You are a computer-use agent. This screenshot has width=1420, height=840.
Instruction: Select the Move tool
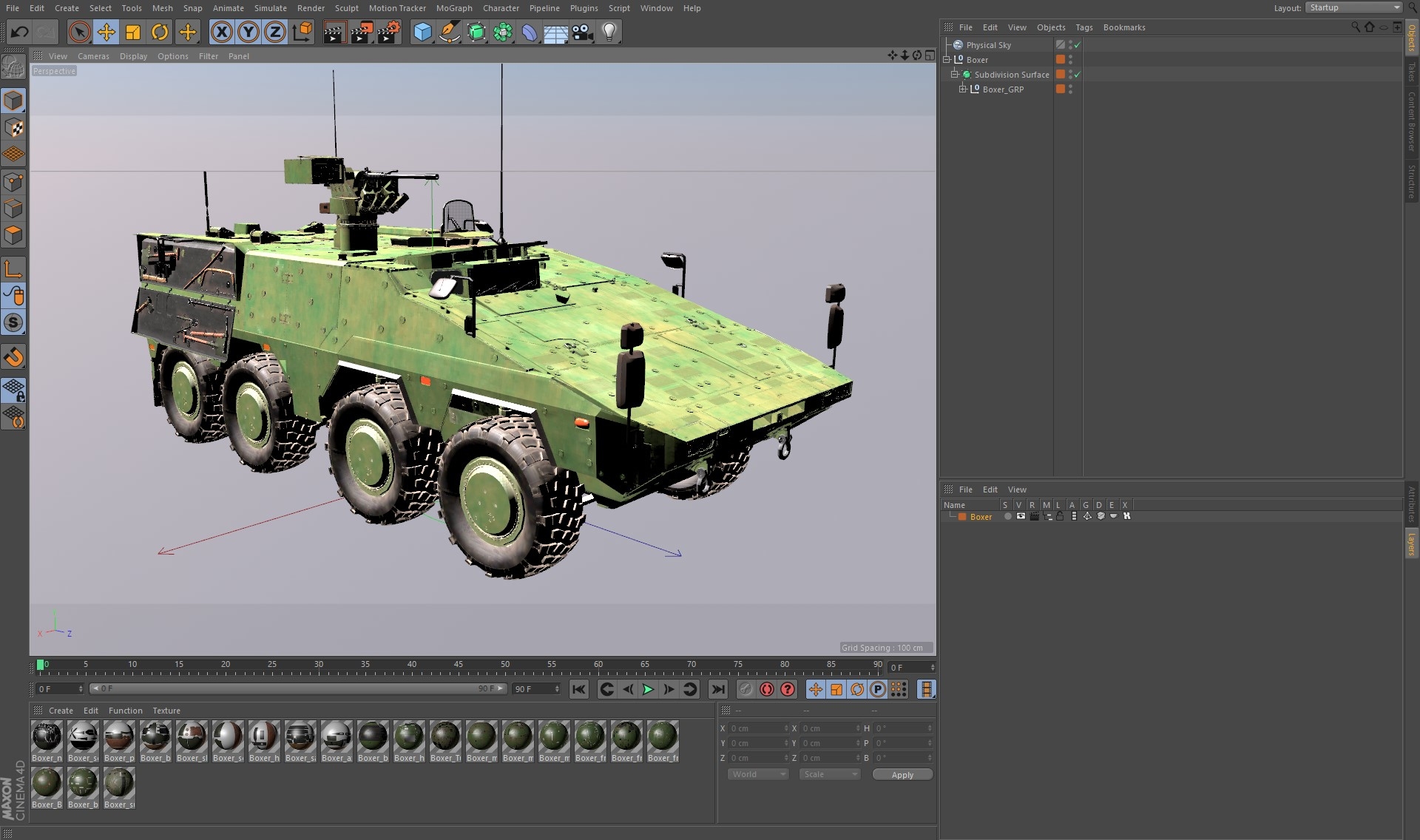click(105, 32)
